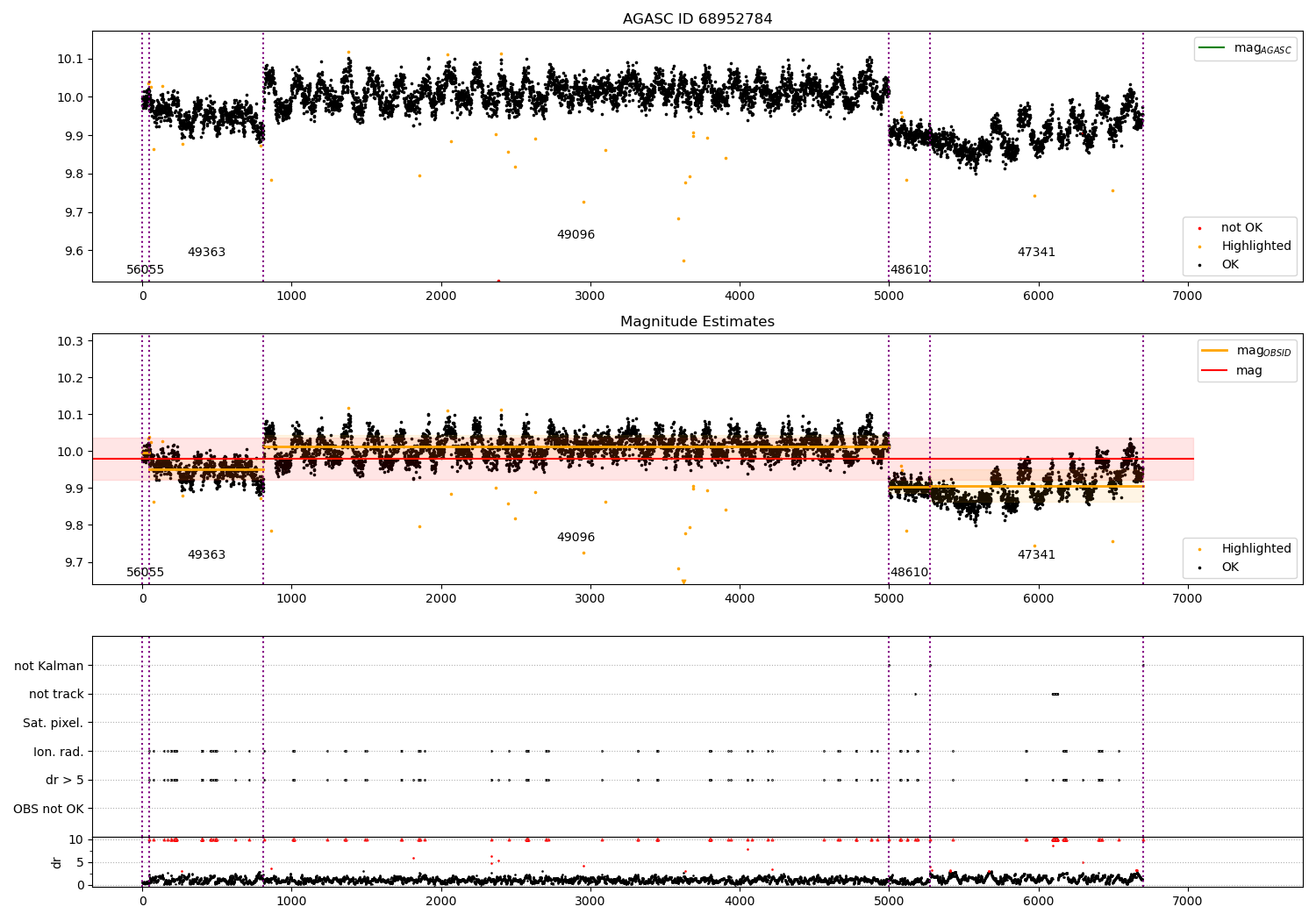Click obsid label 49096 in the top plot
Image resolution: width=1316 pixels, height=921 pixels.
[x=576, y=235]
